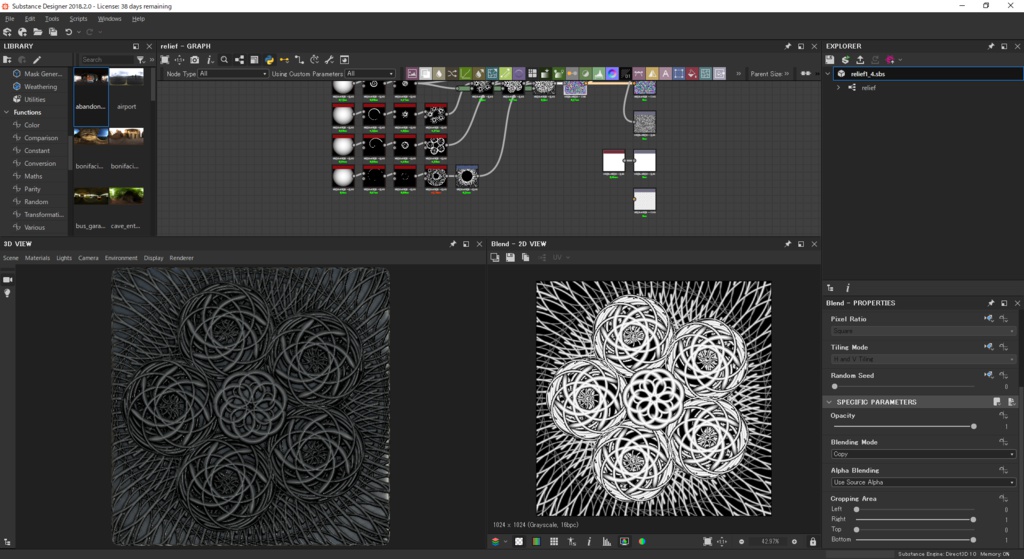
Task: Add a Bitmap node from the node toolbar
Action: click(x=412, y=74)
